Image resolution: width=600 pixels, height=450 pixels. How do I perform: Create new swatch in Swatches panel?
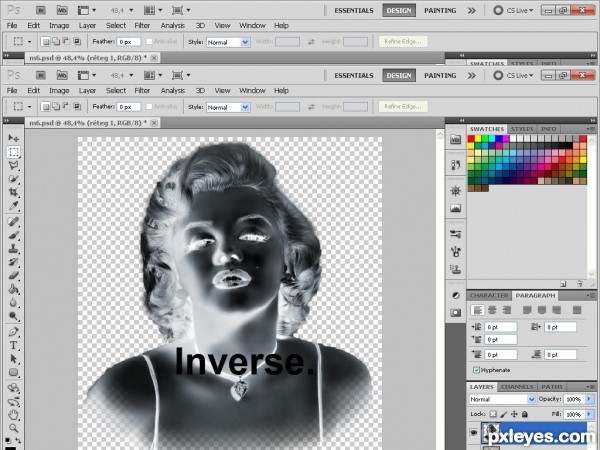(x=563, y=284)
